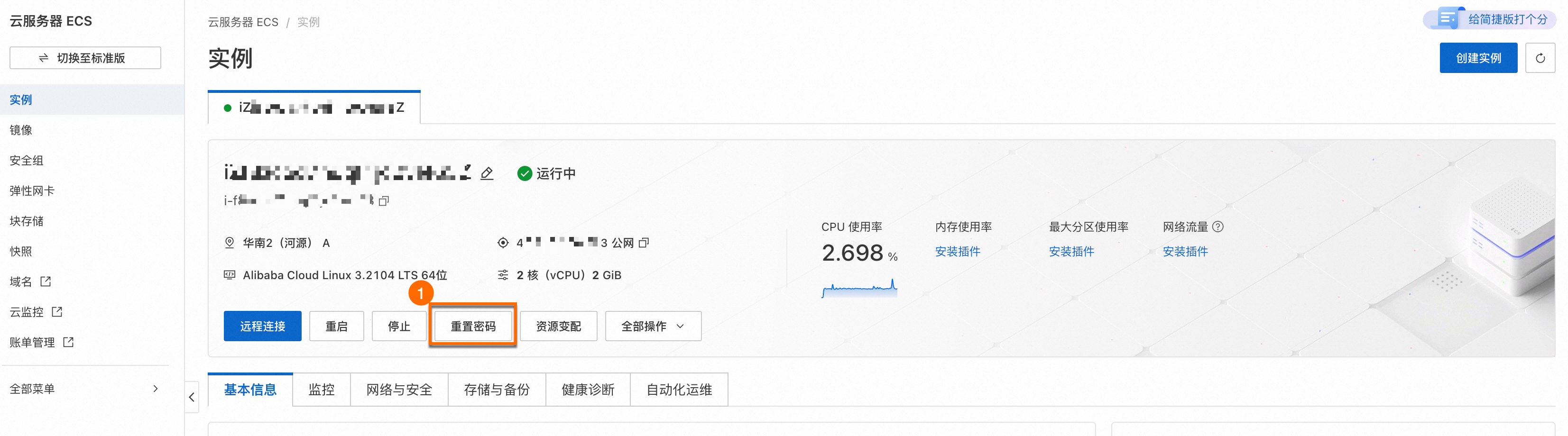Open 域名 external link icon
Screen dimensions: 1568x436
pos(46,282)
